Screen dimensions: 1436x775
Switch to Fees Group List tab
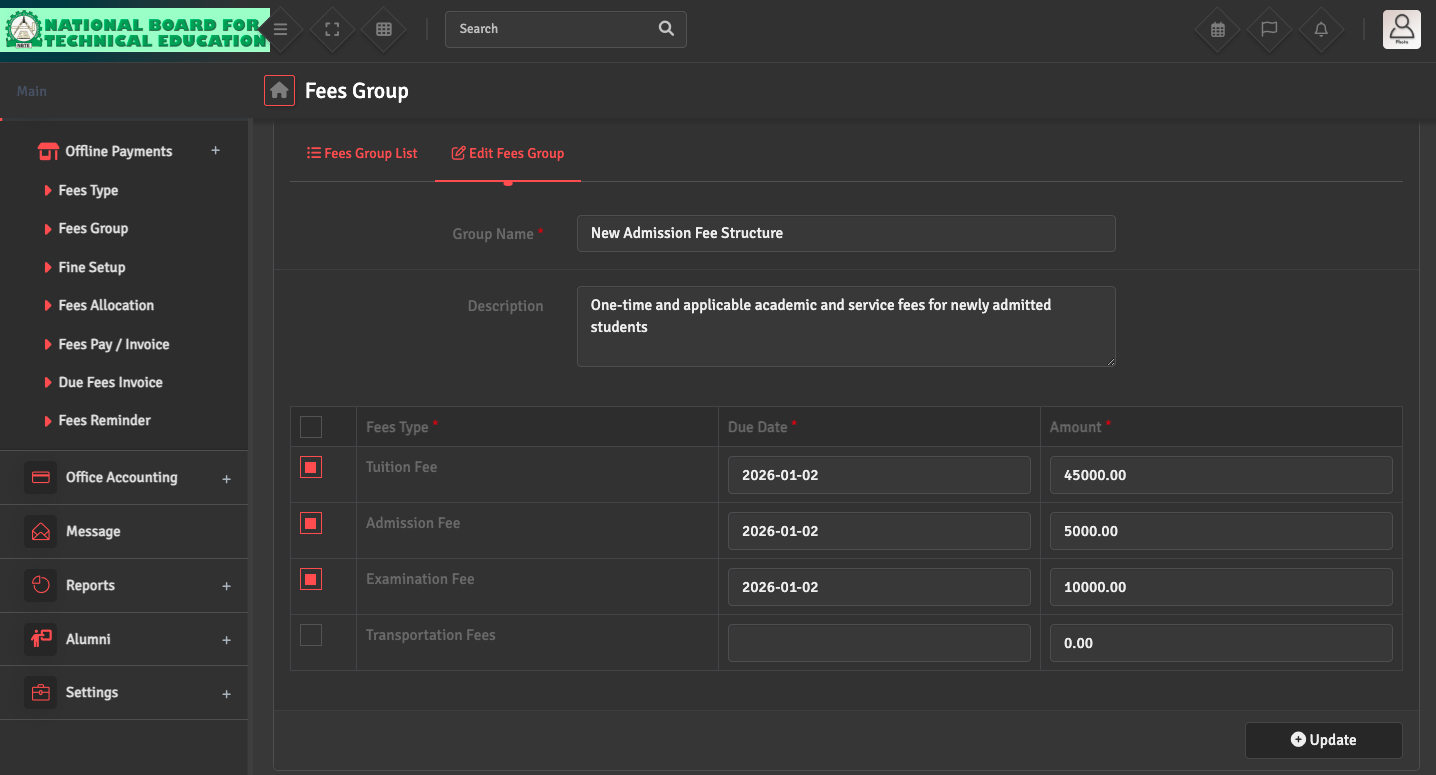coord(362,153)
